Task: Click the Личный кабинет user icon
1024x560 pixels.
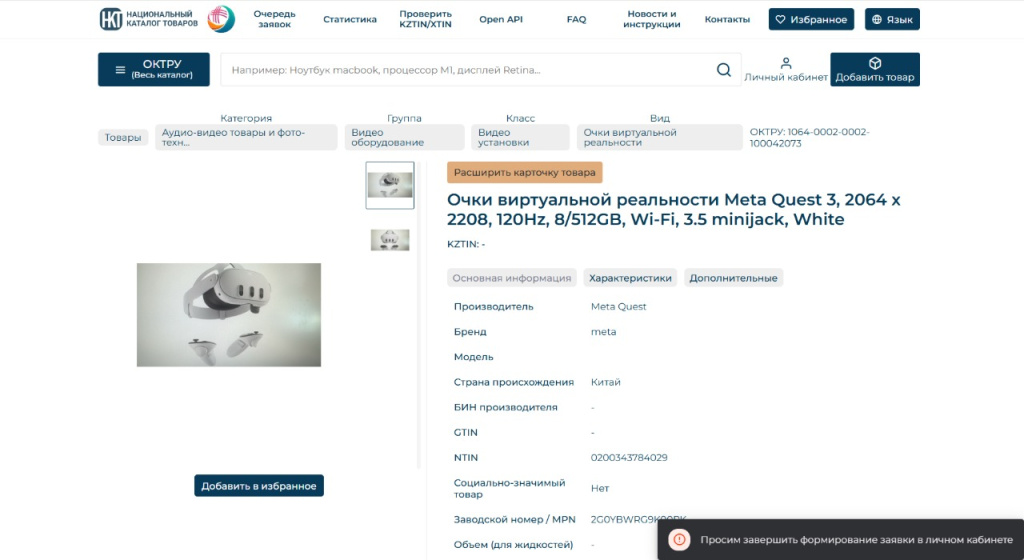Action: pos(786,63)
